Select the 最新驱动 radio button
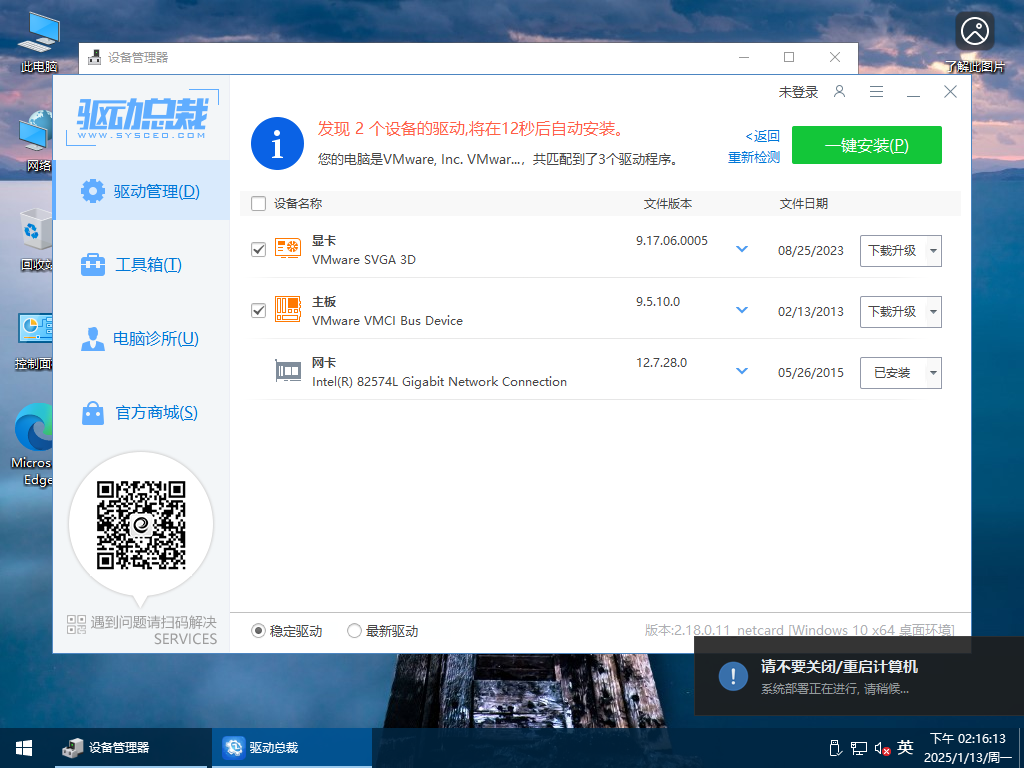This screenshot has width=1024, height=768. point(355,631)
